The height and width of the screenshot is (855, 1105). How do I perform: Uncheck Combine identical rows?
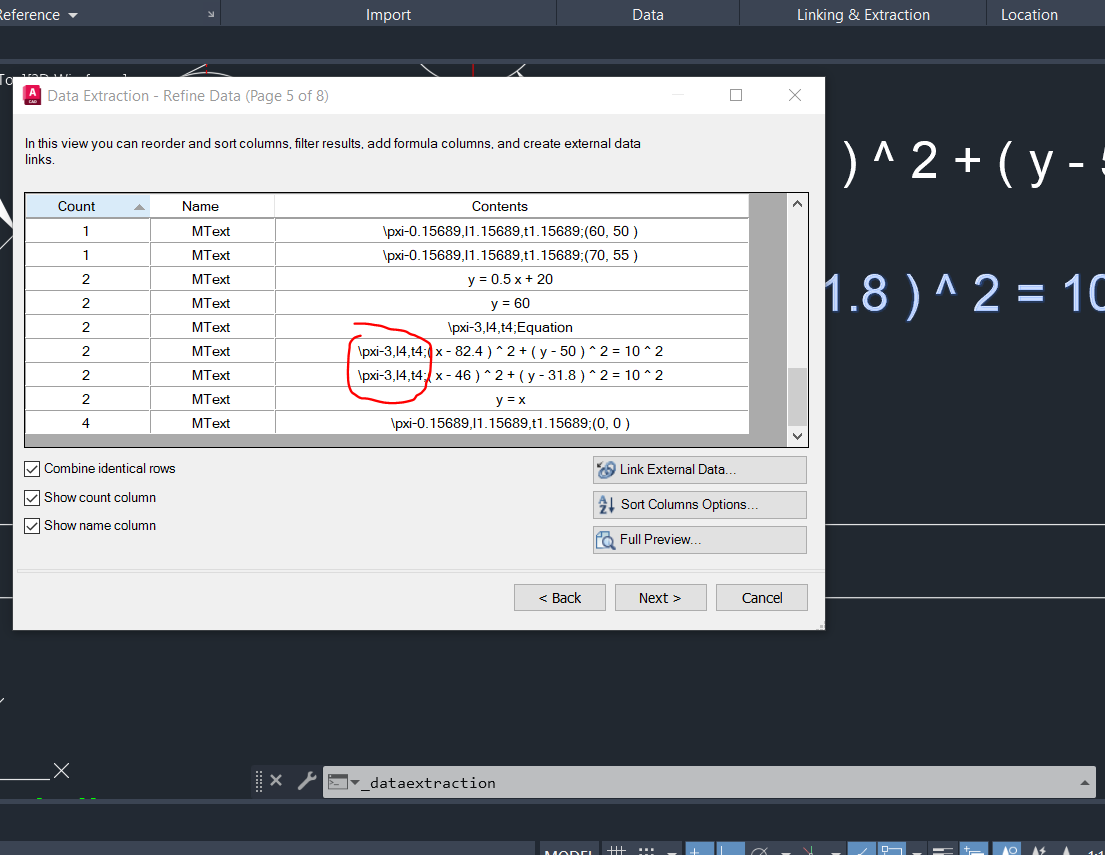pyautogui.click(x=32, y=469)
